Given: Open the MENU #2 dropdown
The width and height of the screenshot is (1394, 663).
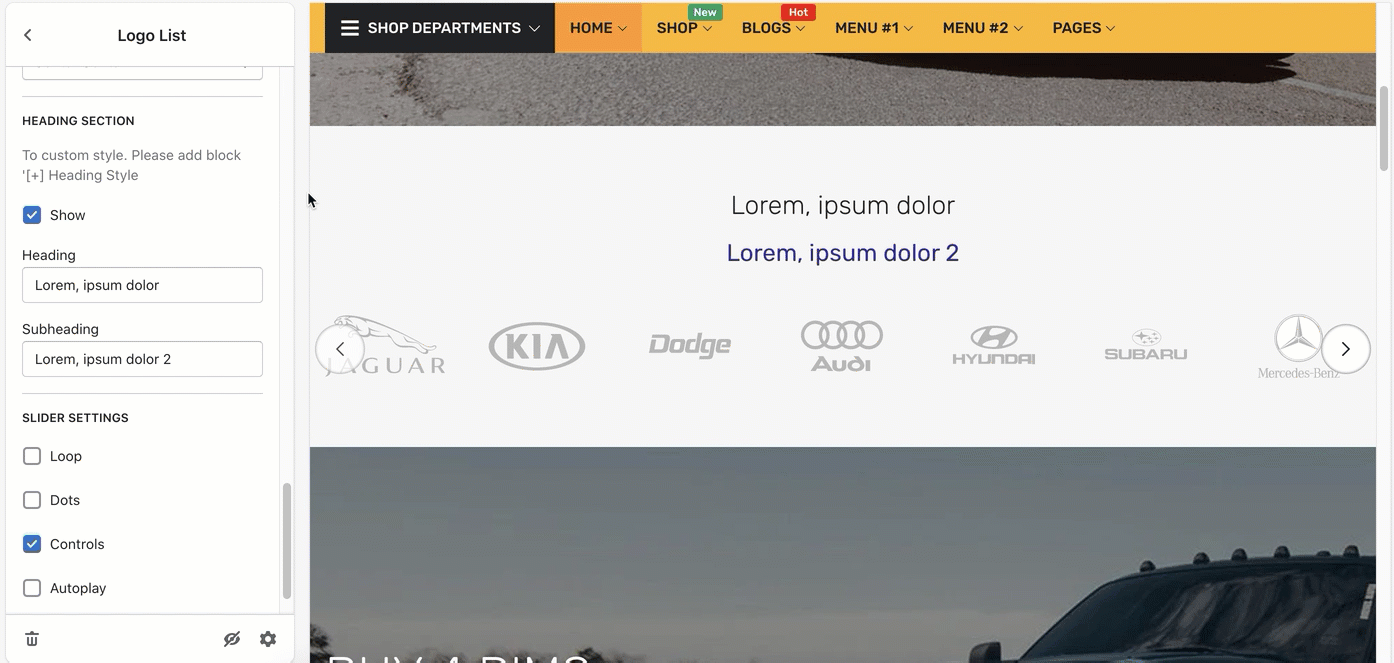Looking at the screenshot, I should [983, 28].
